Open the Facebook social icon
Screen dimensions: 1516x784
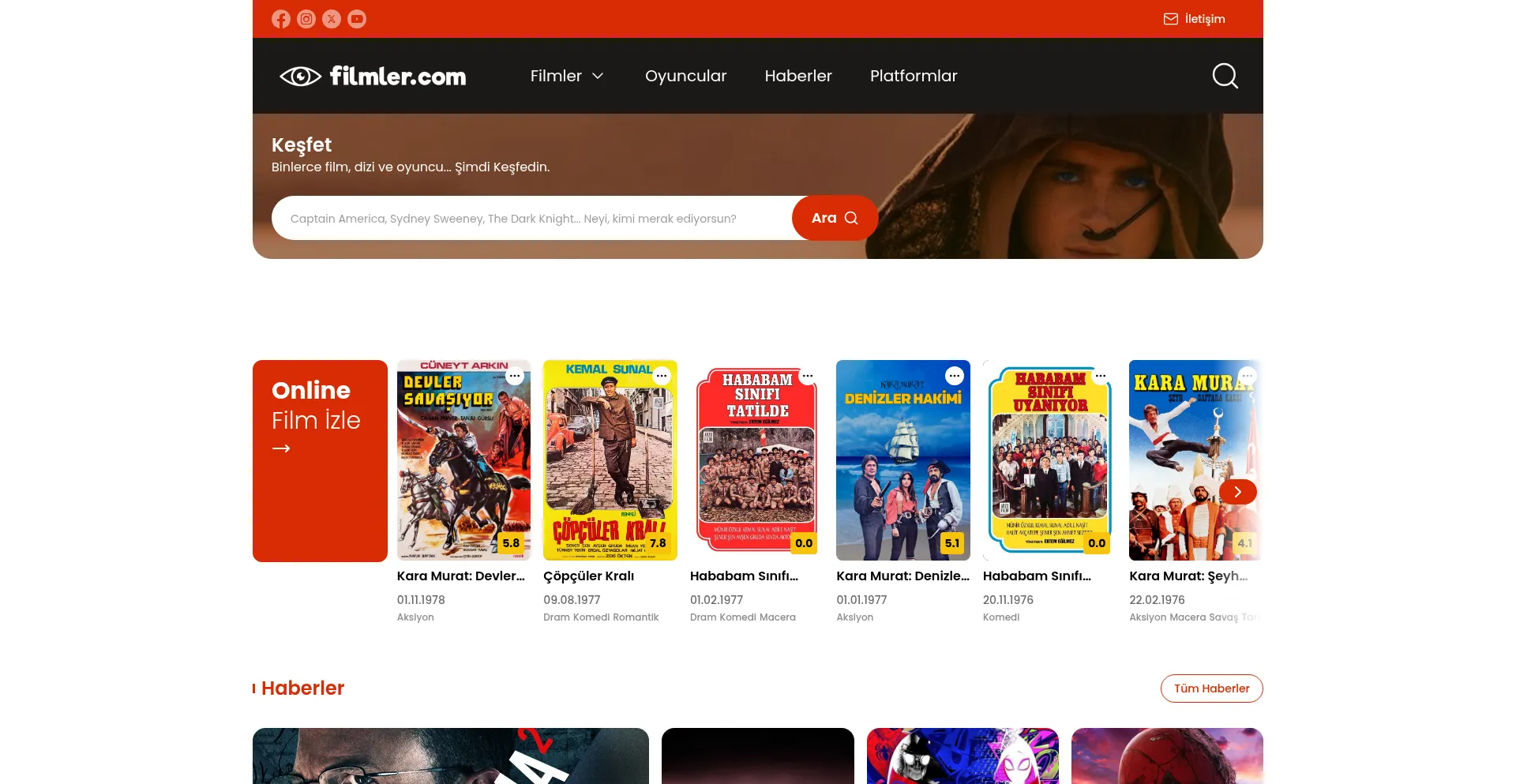281,19
